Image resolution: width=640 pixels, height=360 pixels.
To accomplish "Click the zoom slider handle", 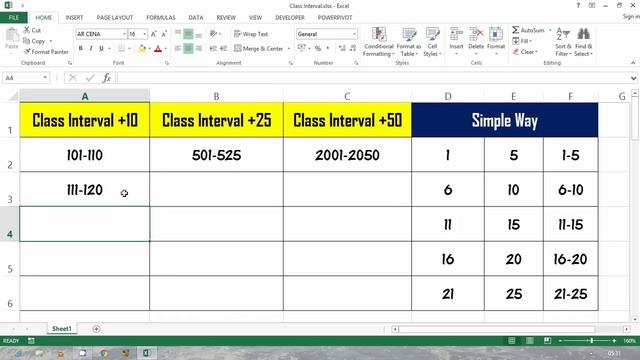I will [x=591, y=340].
